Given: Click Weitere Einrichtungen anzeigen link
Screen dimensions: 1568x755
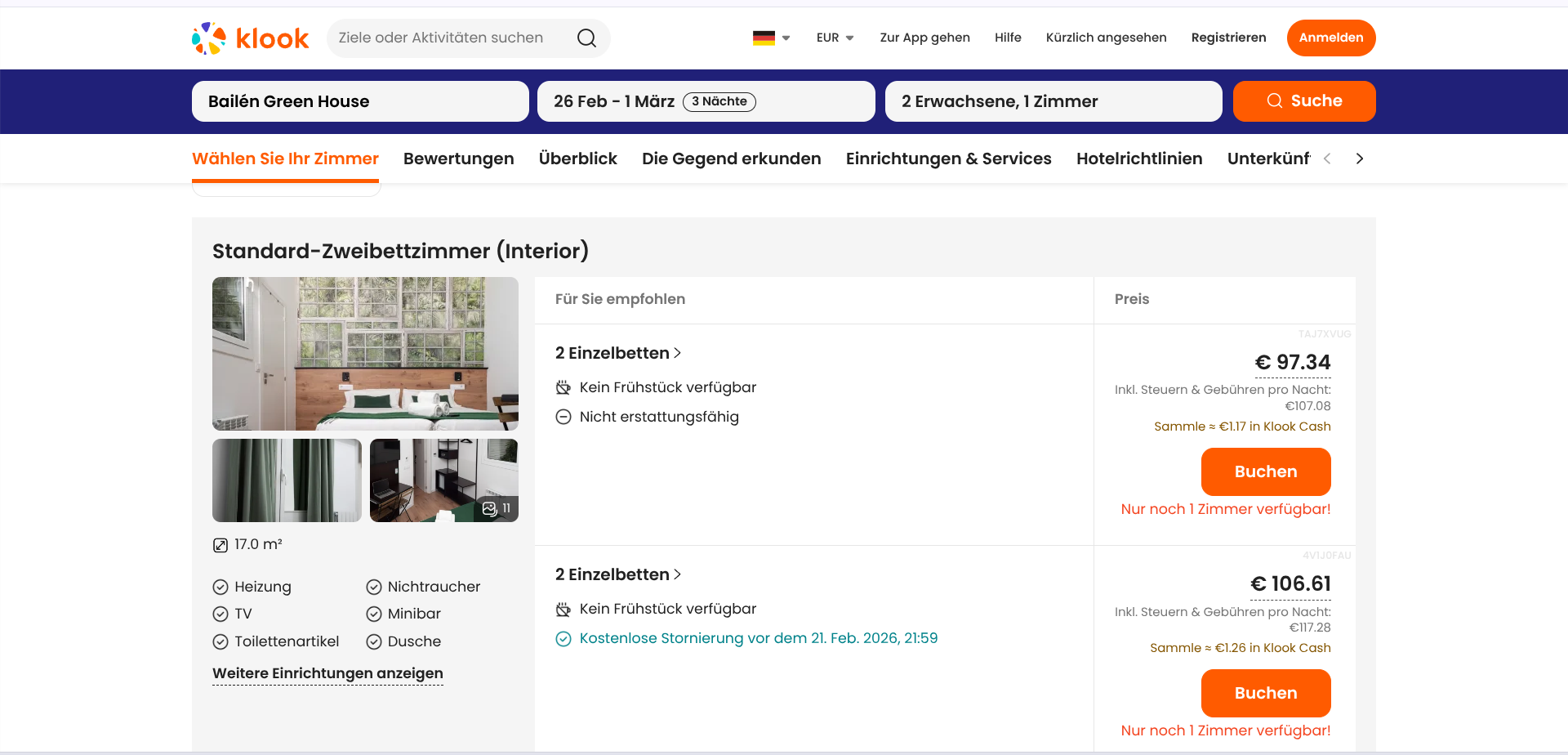Looking at the screenshot, I should (327, 673).
